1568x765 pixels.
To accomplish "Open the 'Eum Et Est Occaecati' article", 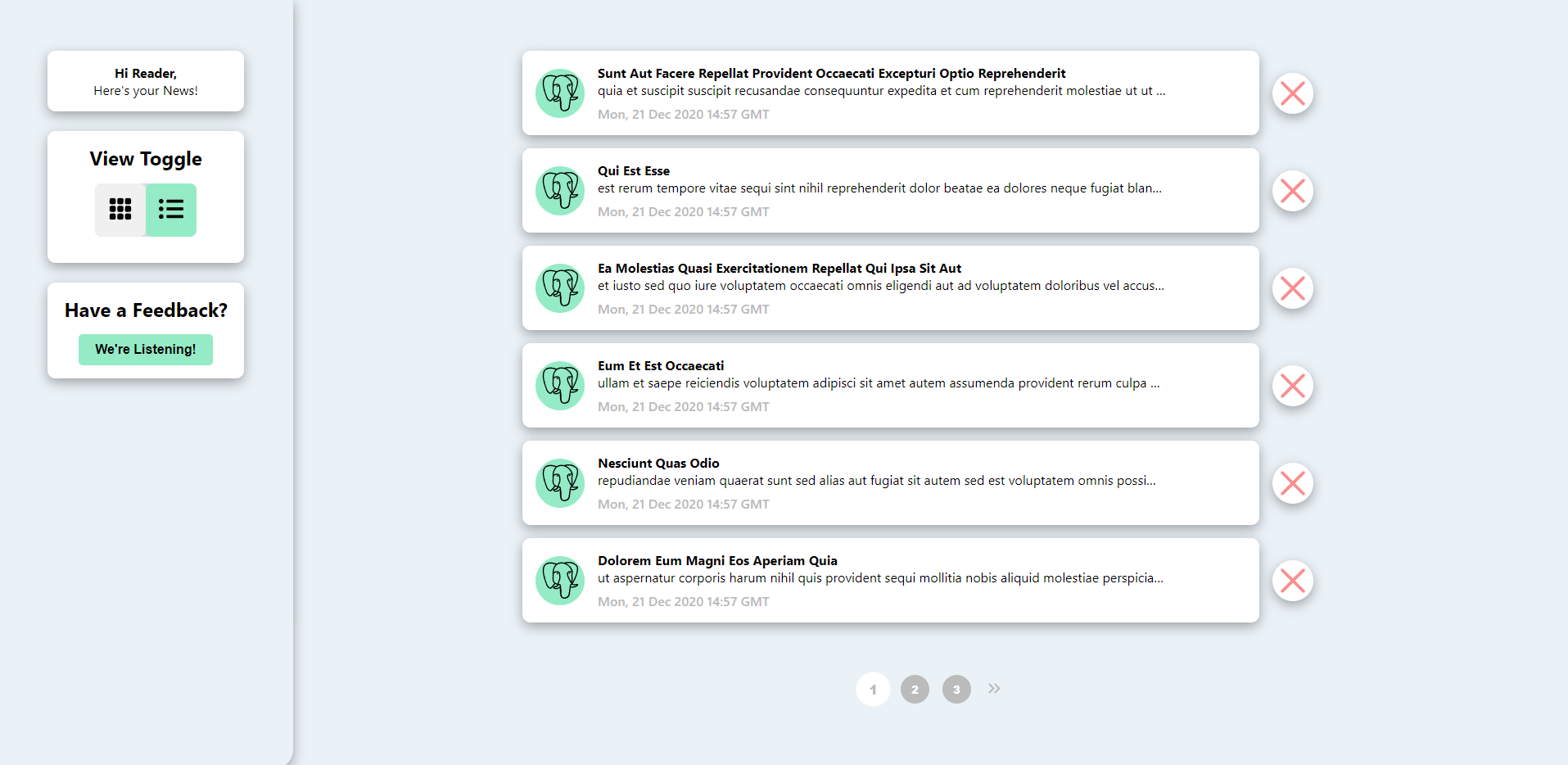I will (661, 366).
